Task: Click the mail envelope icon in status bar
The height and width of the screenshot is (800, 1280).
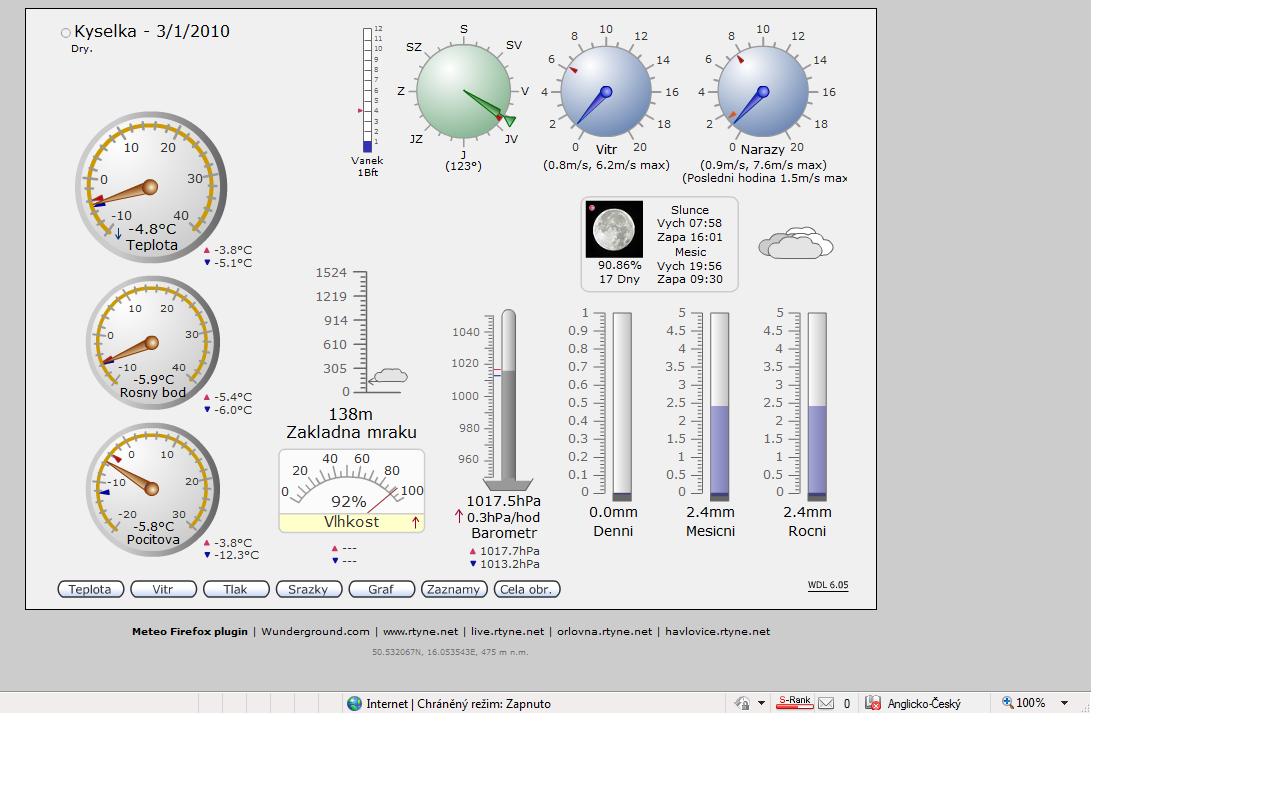Action: coord(826,703)
